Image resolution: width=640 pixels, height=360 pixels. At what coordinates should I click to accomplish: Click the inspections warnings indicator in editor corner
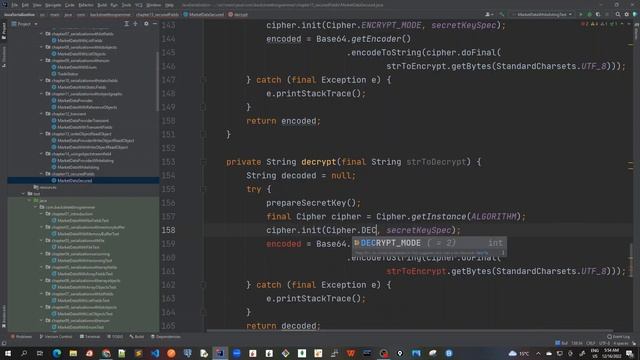click(x=599, y=24)
